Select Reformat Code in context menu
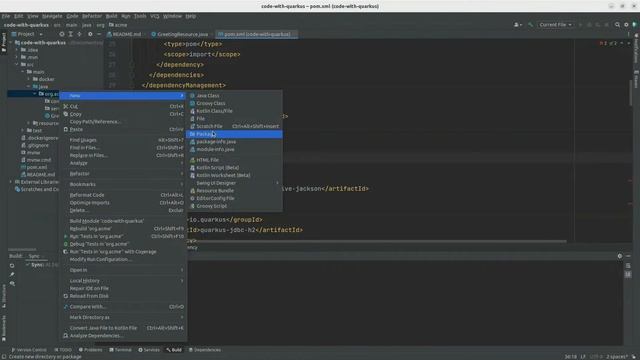 pyautogui.click(x=123, y=195)
